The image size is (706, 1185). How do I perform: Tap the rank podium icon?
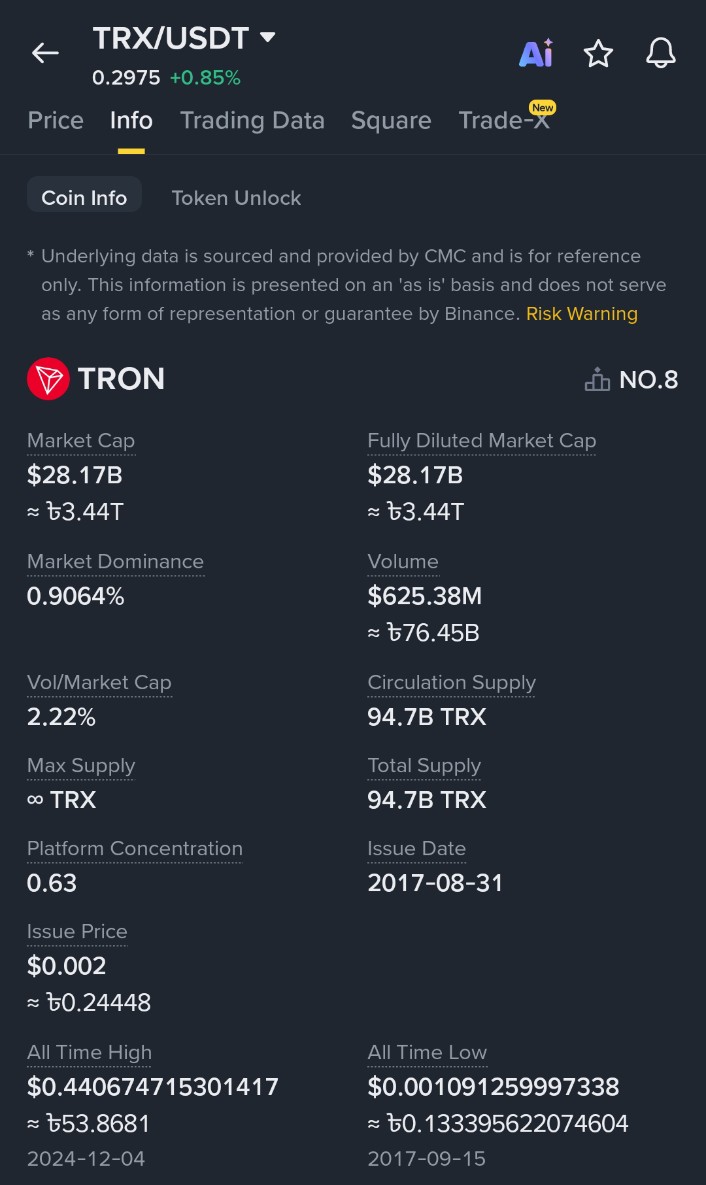pos(597,380)
